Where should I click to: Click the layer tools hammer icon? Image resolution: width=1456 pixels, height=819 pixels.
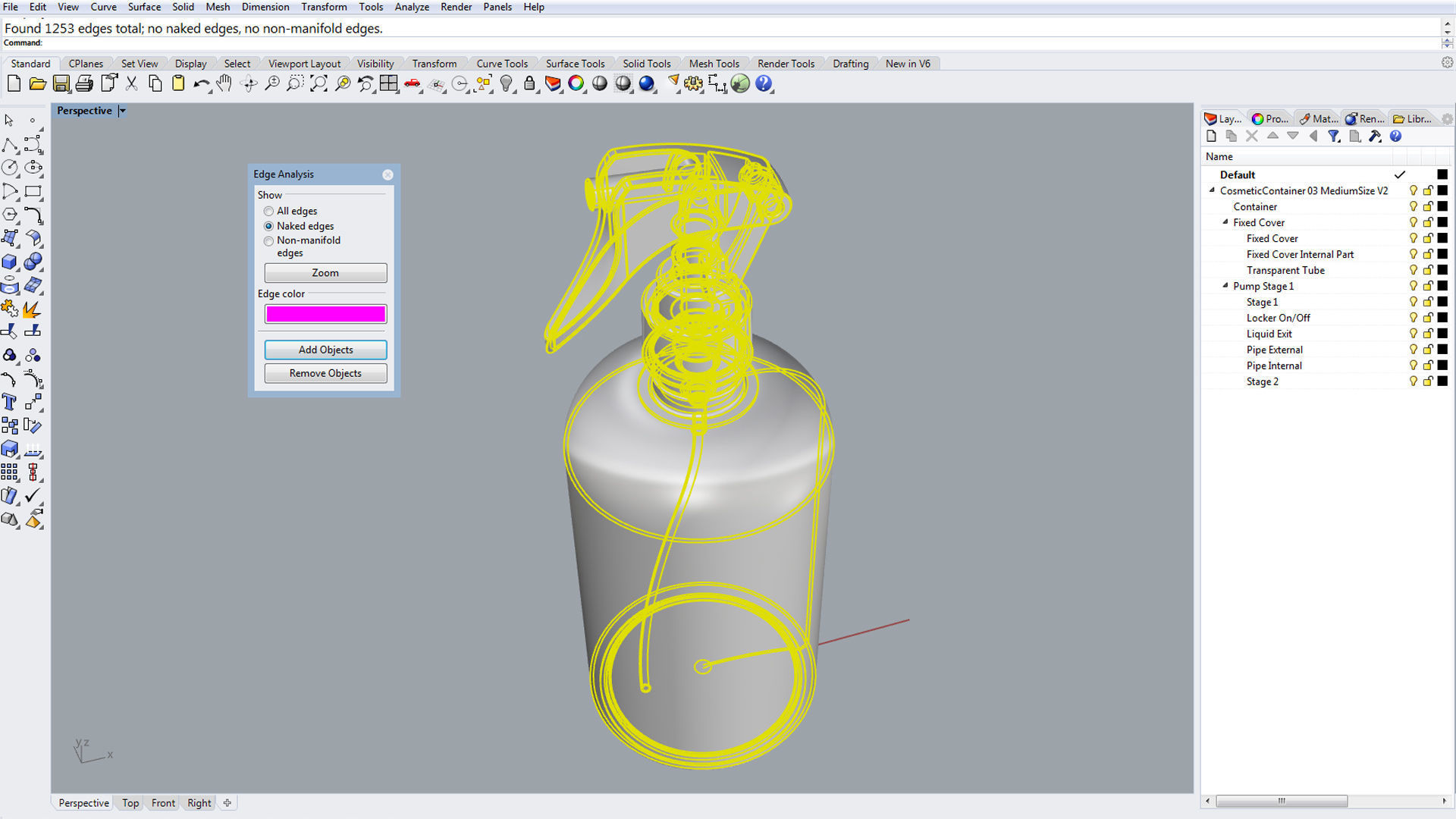[1375, 136]
